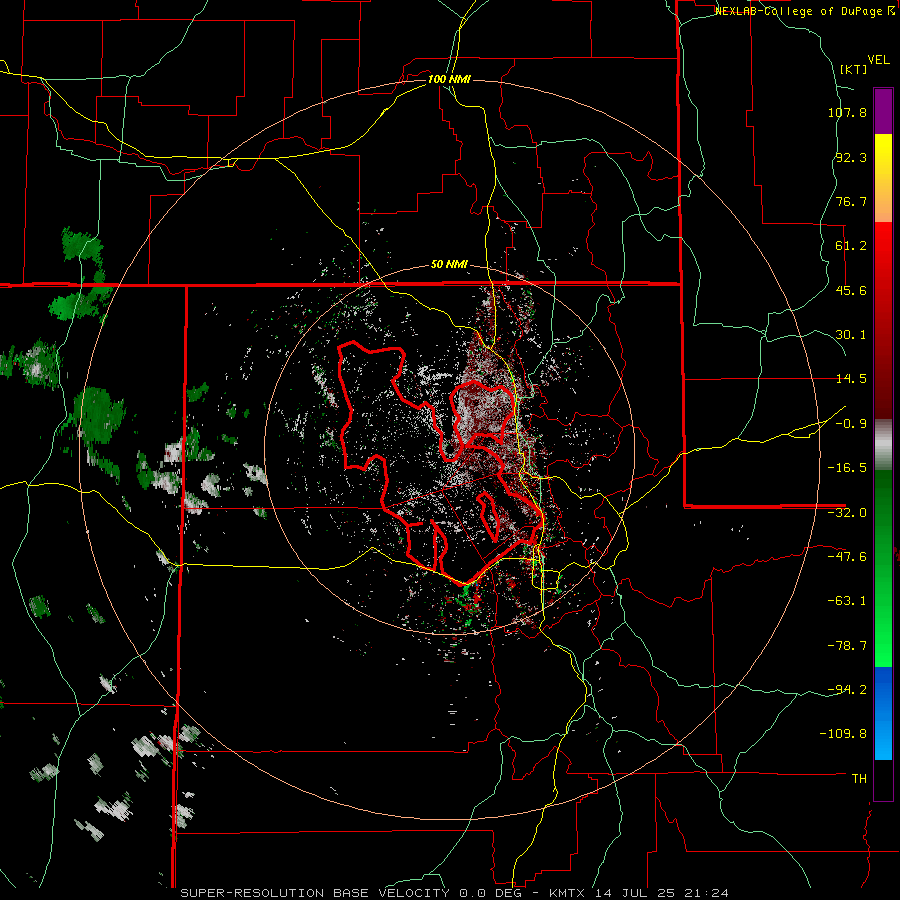Image resolution: width=900 pixels, height=900 pixels.
Task: Click the 107.8 value on the velocity scale
Action: point(847,112)
